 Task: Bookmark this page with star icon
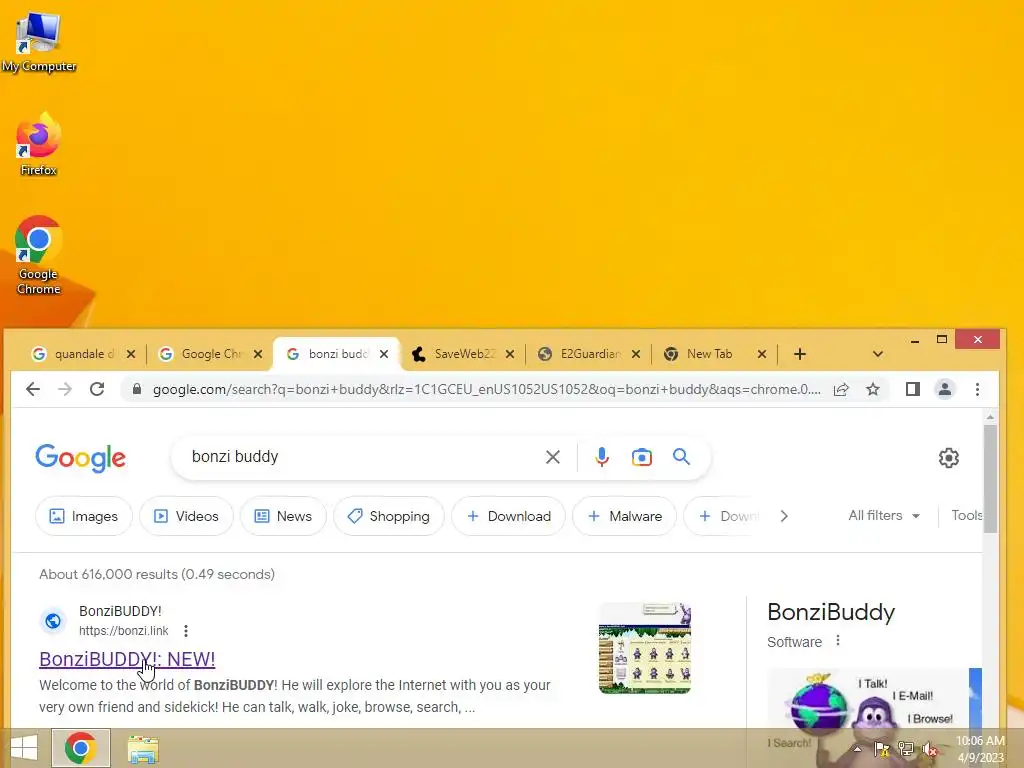click(872, 389)
